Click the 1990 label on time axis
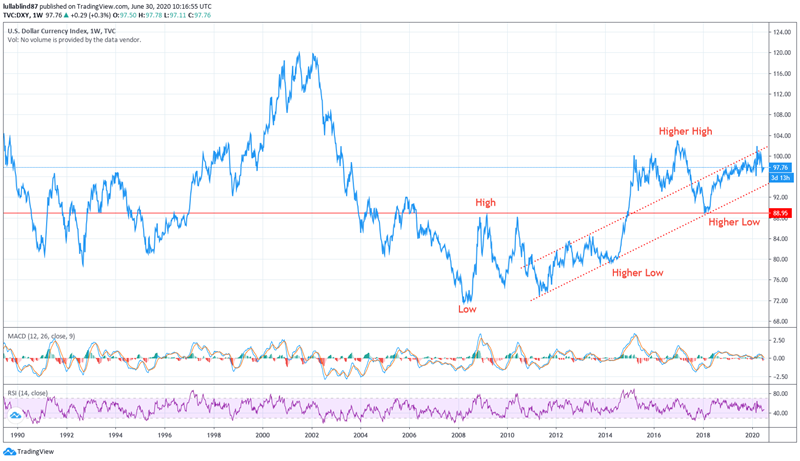Image resolution: width=800 pixels, height=461 pixels. 19,437
